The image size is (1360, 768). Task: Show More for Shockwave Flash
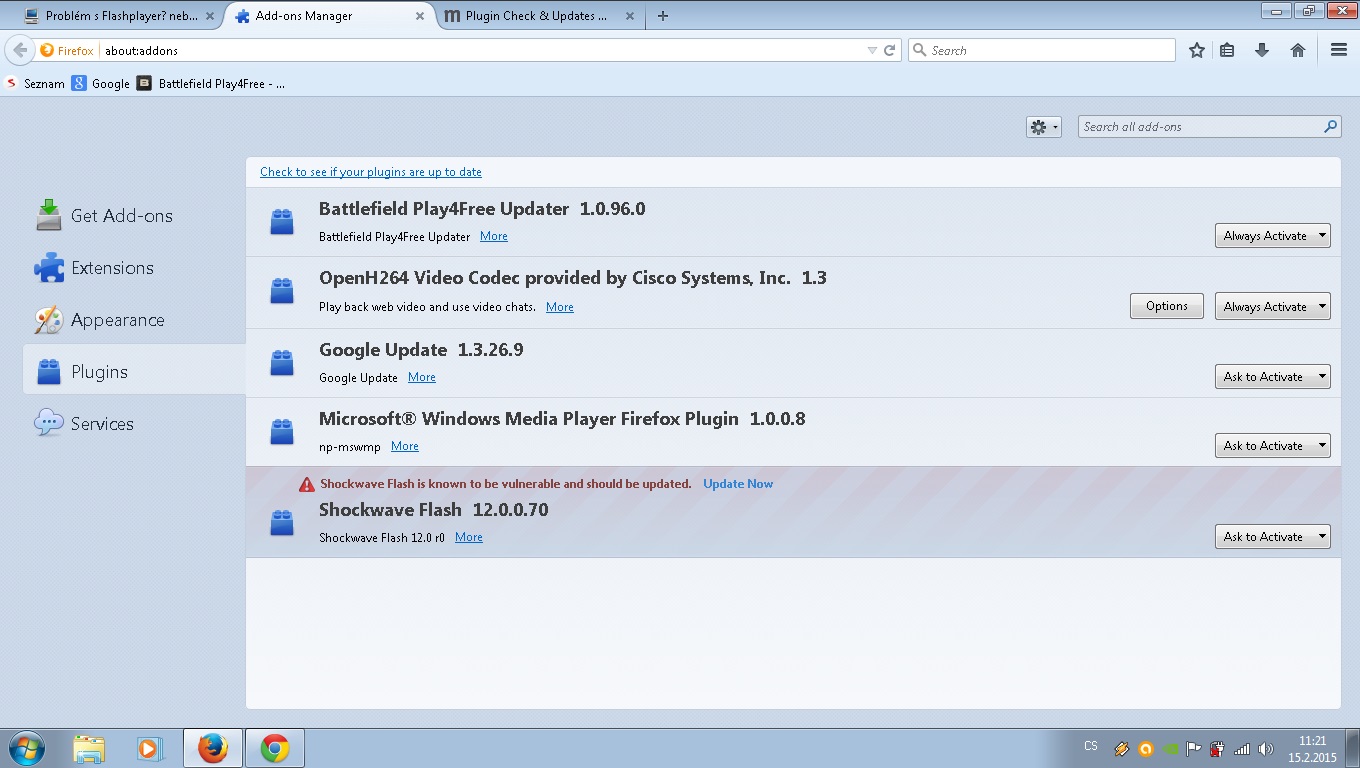[469, 537]
